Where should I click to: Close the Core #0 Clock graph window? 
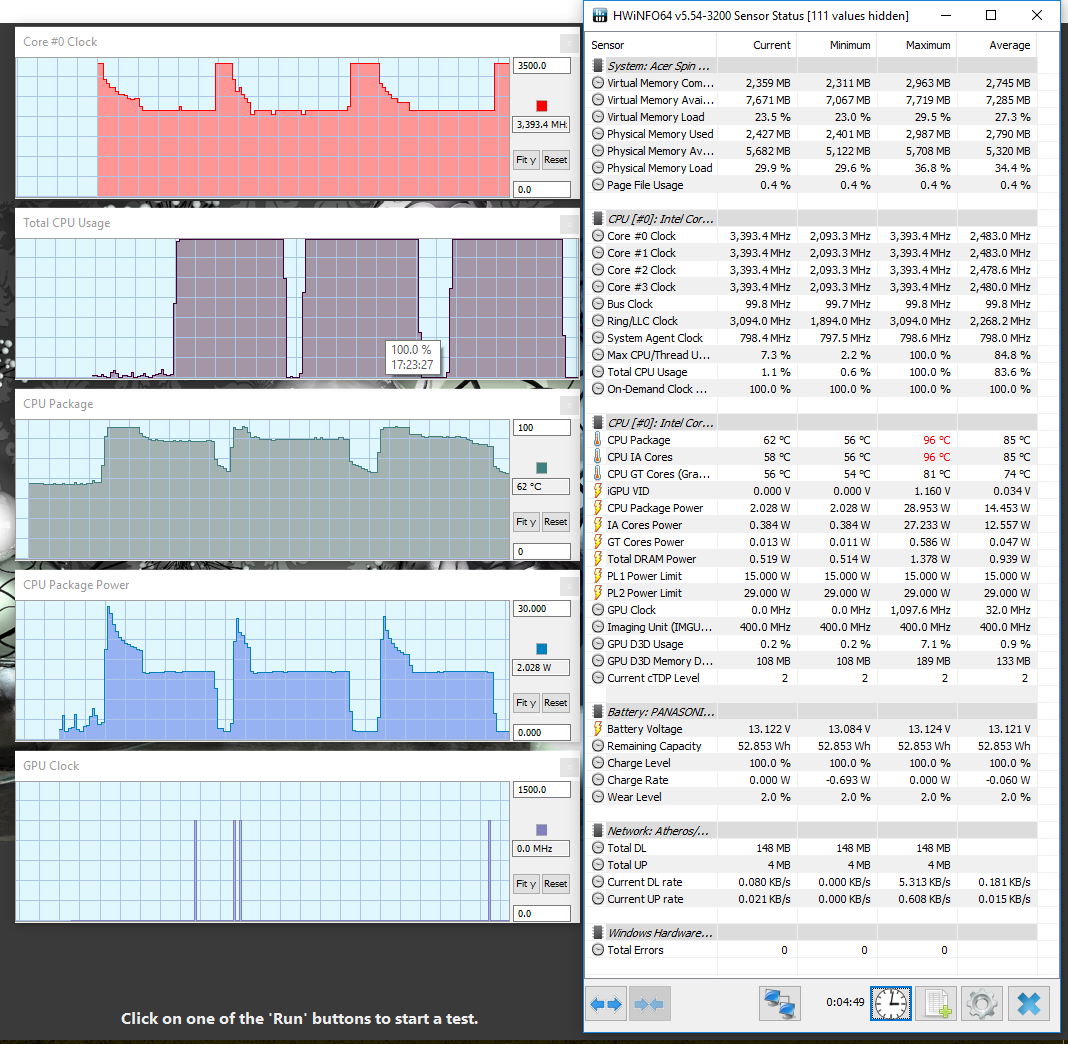tap(569, 43)
